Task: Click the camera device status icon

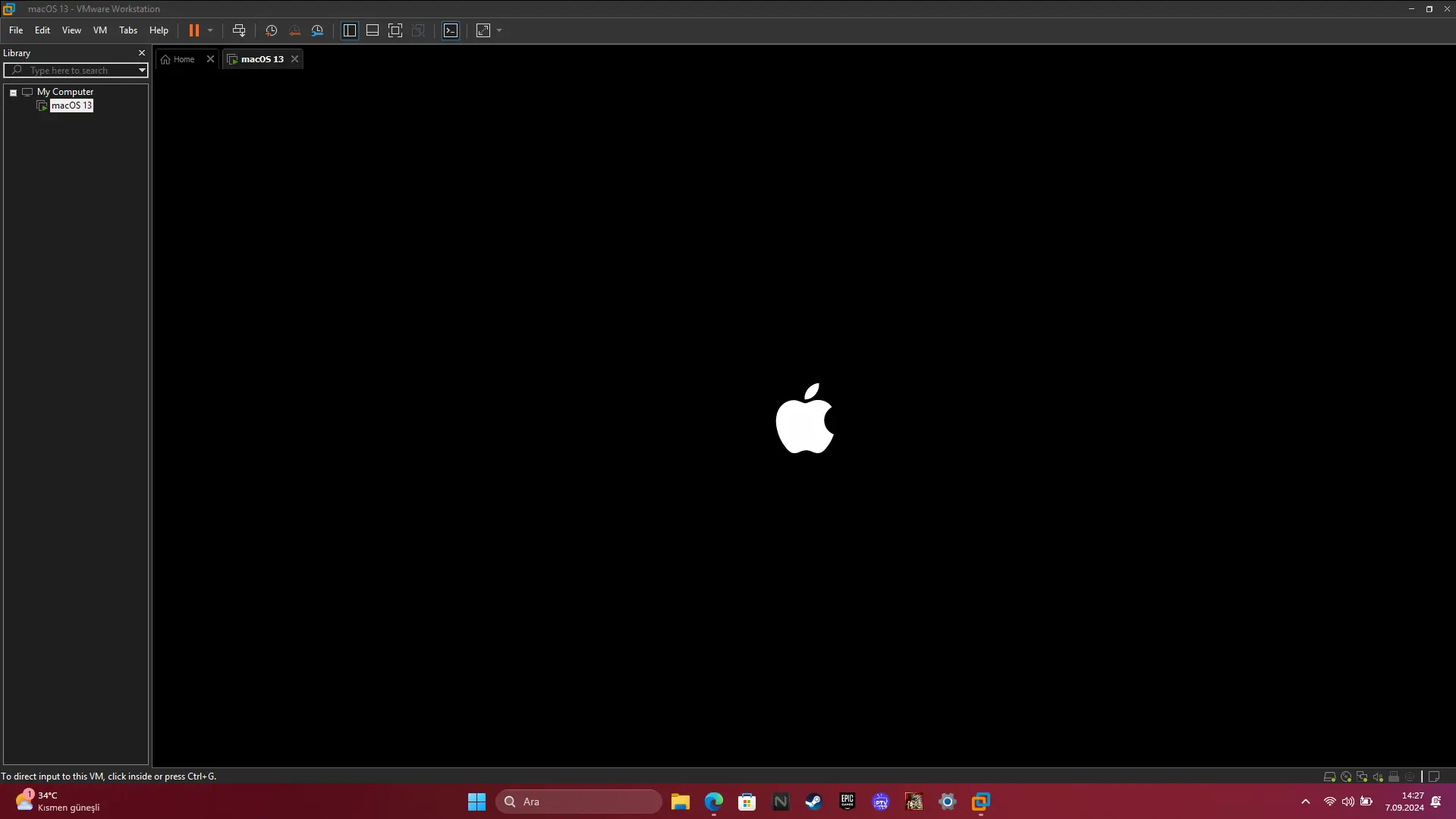Action: pyautogui.click(x=1410, y=776)
